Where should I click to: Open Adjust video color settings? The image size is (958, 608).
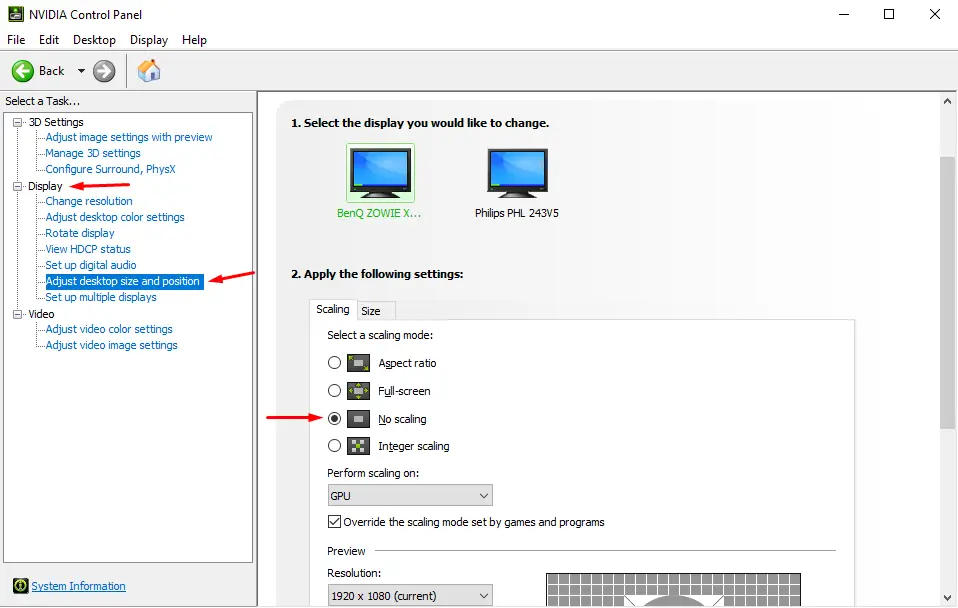109,329
